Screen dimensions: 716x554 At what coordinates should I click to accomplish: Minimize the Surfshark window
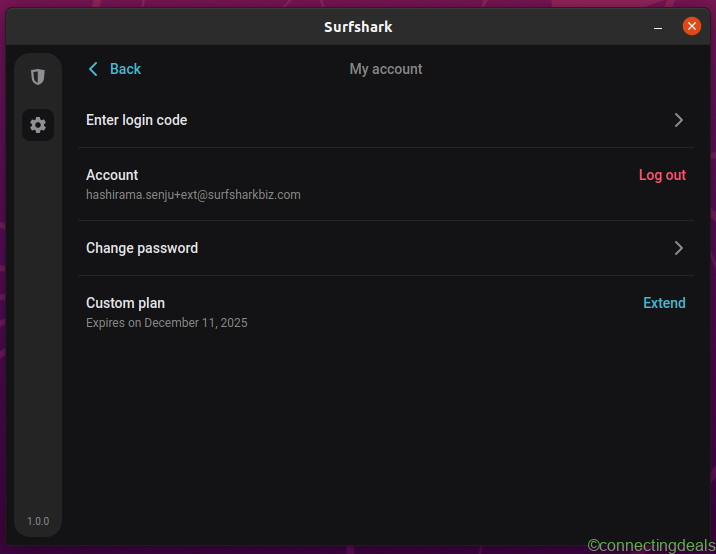658,27
